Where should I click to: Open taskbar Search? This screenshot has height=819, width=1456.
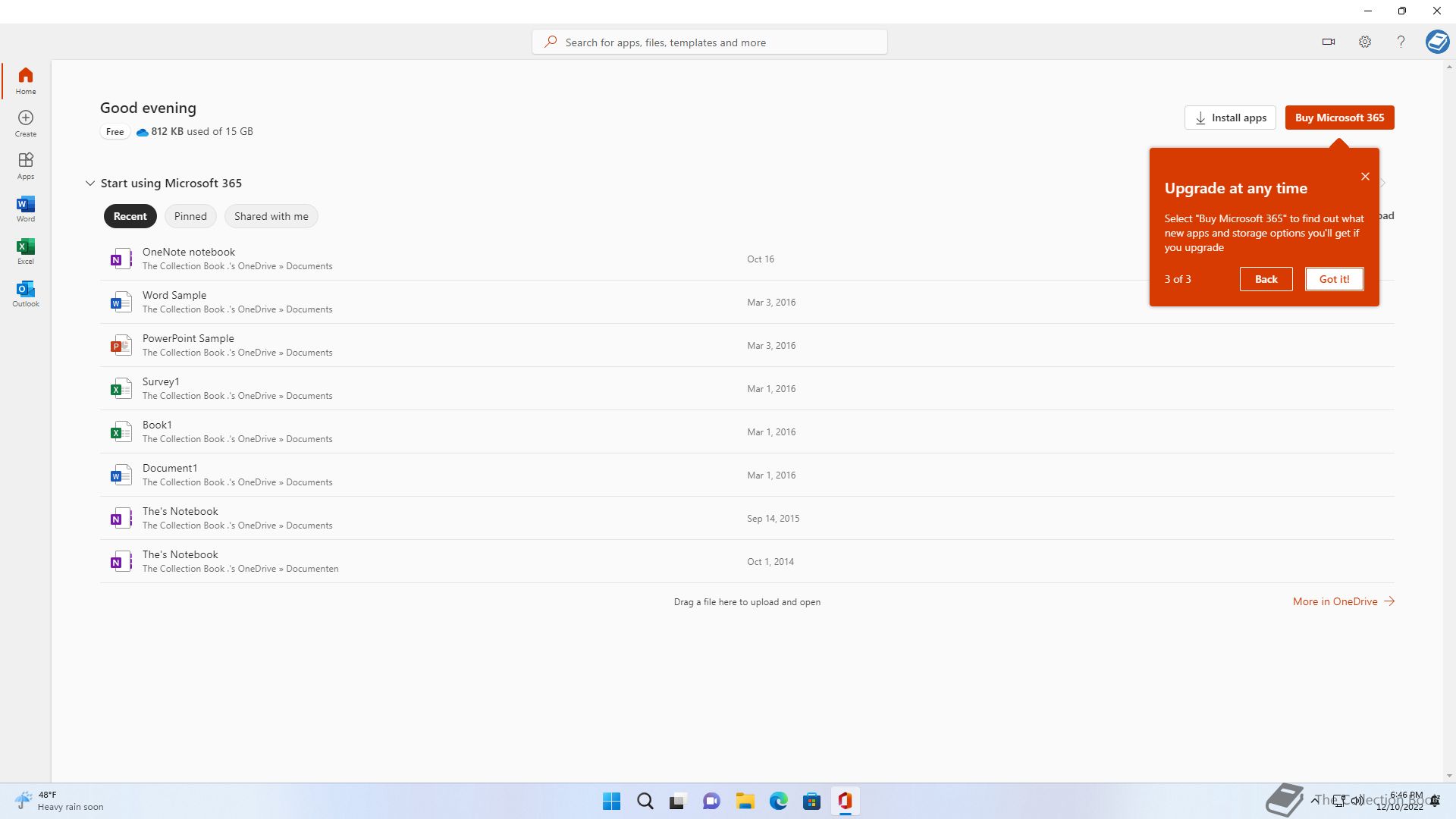click(645, 801)
